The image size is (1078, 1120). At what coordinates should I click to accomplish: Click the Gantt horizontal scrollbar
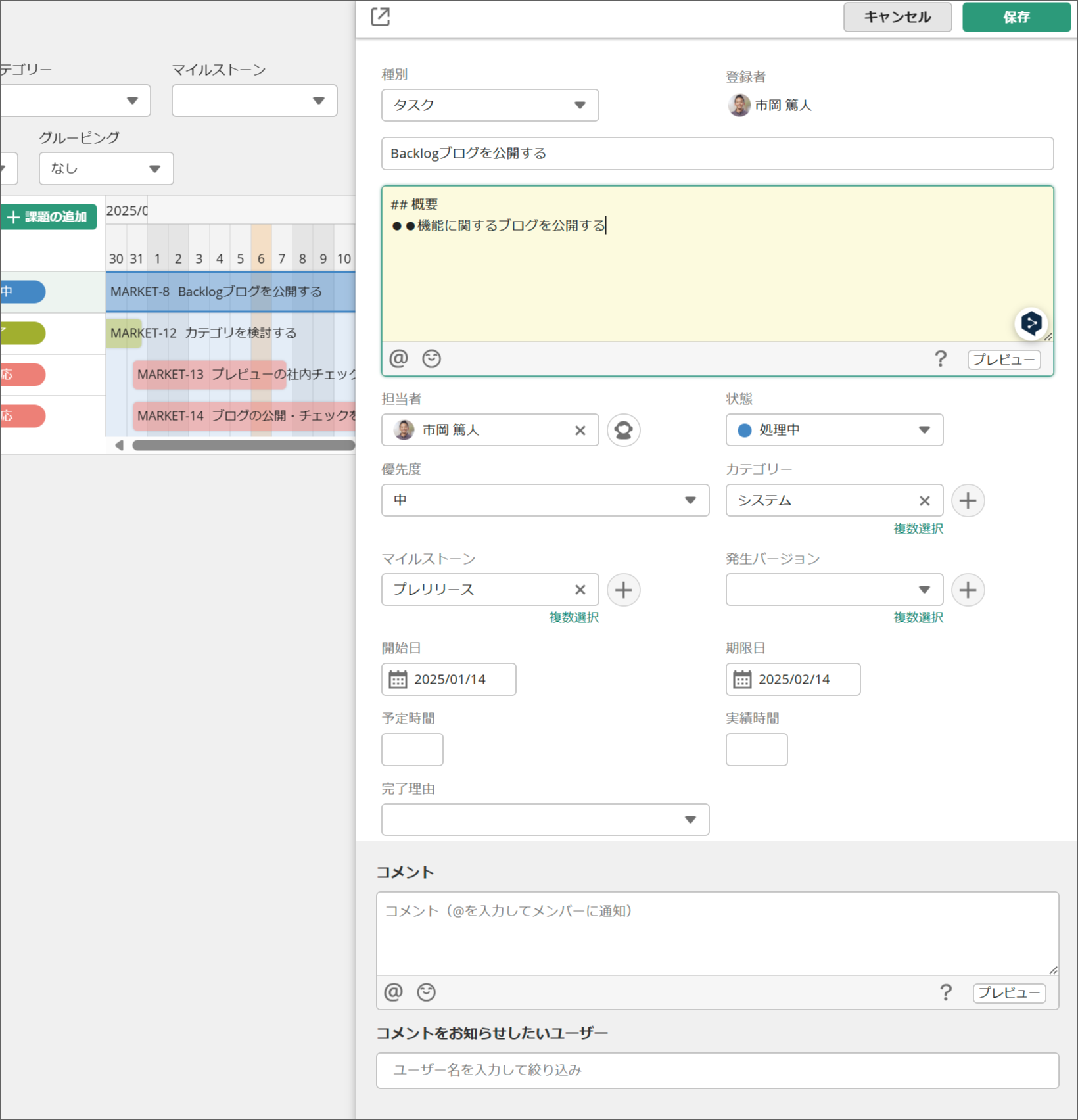pos(244,445)
